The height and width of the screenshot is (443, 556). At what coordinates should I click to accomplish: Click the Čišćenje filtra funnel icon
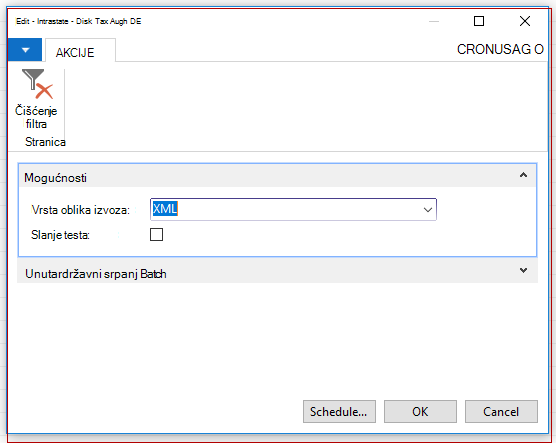(x=37, y=84)
